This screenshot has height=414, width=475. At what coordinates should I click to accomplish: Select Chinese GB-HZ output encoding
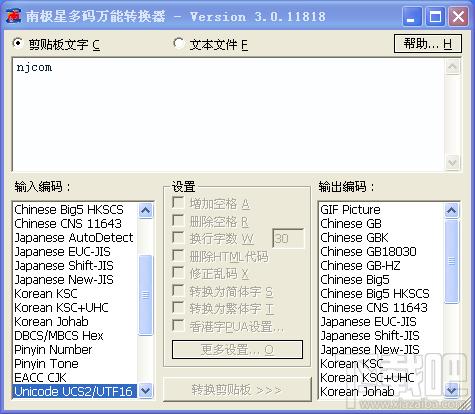click(381, 266)
